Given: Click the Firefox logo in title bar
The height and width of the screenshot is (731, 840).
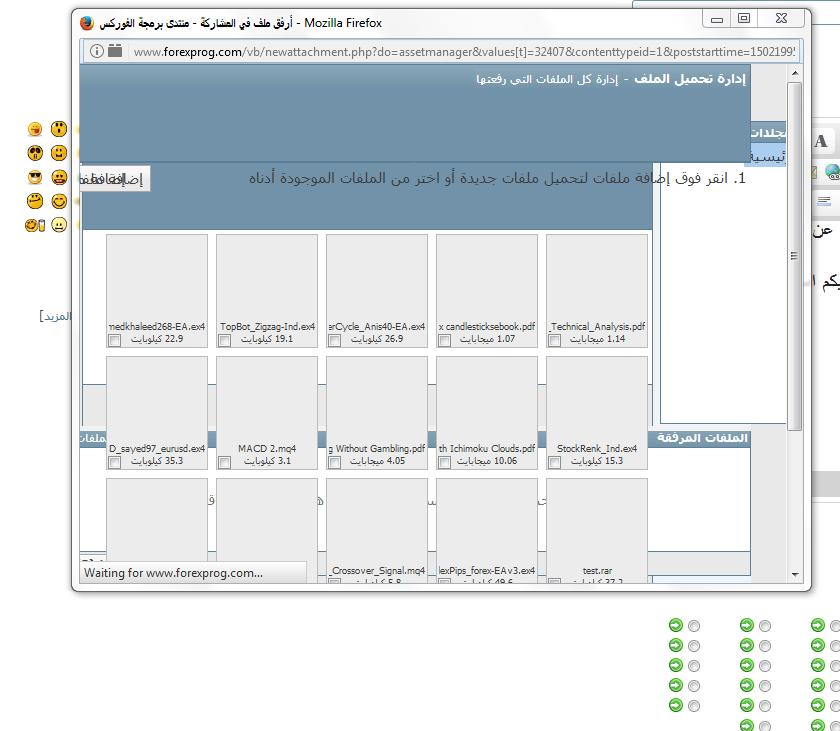Looking at the screenshot, I should pyautogui.click(x=87, y=22).
